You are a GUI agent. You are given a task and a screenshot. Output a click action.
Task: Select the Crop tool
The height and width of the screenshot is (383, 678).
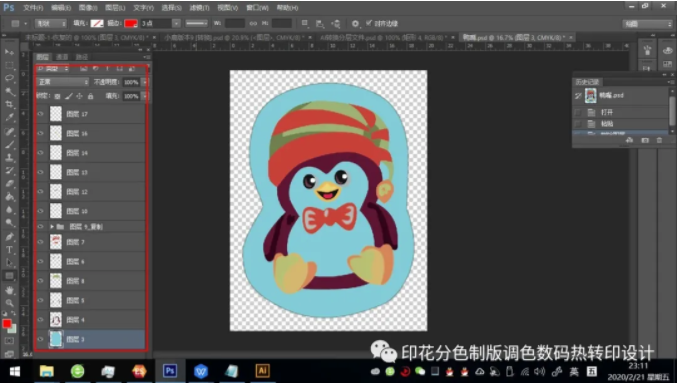click(x=9, y=105)
